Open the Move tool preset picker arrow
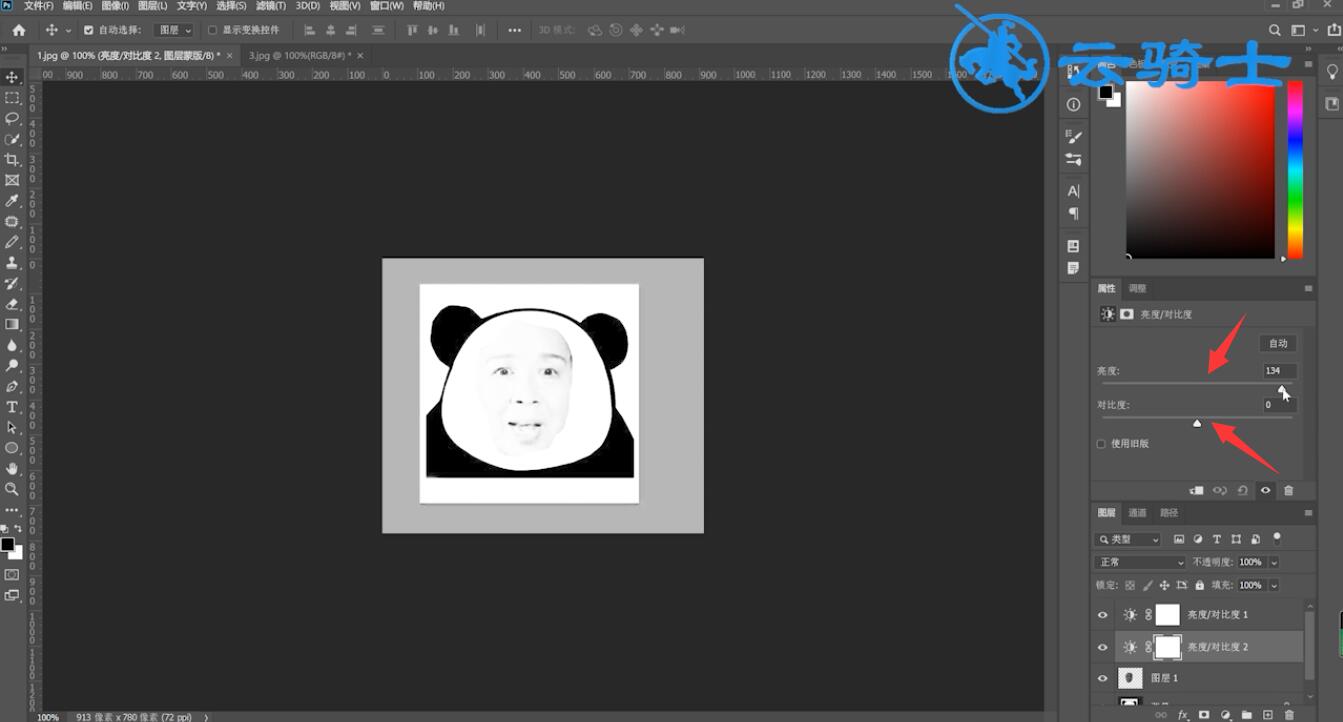The image size is (1343, 722). (68, 31)
